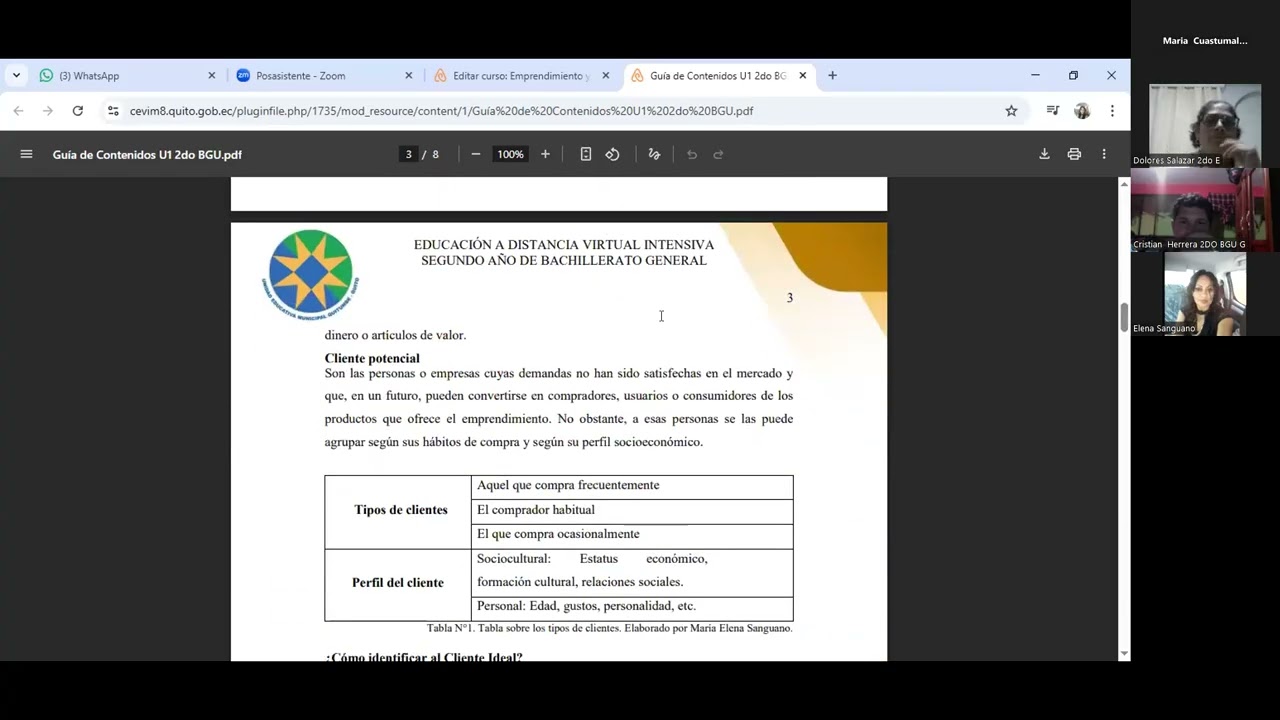Select the draw annotation tool
The width and height of the screenshot is (1280, 720).
point(654,154)
